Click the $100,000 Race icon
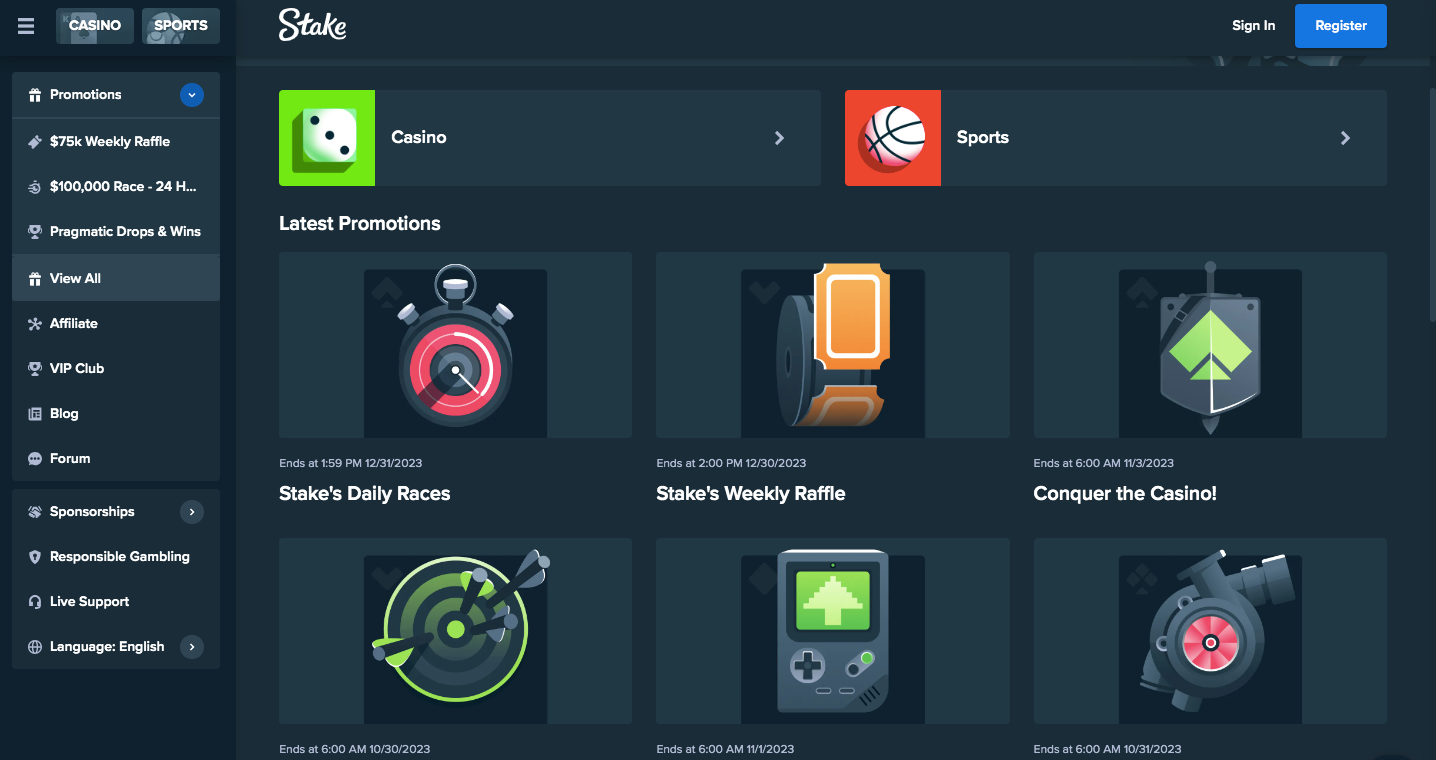This screenshot has height=760, width=1436. tap(35, 187)
